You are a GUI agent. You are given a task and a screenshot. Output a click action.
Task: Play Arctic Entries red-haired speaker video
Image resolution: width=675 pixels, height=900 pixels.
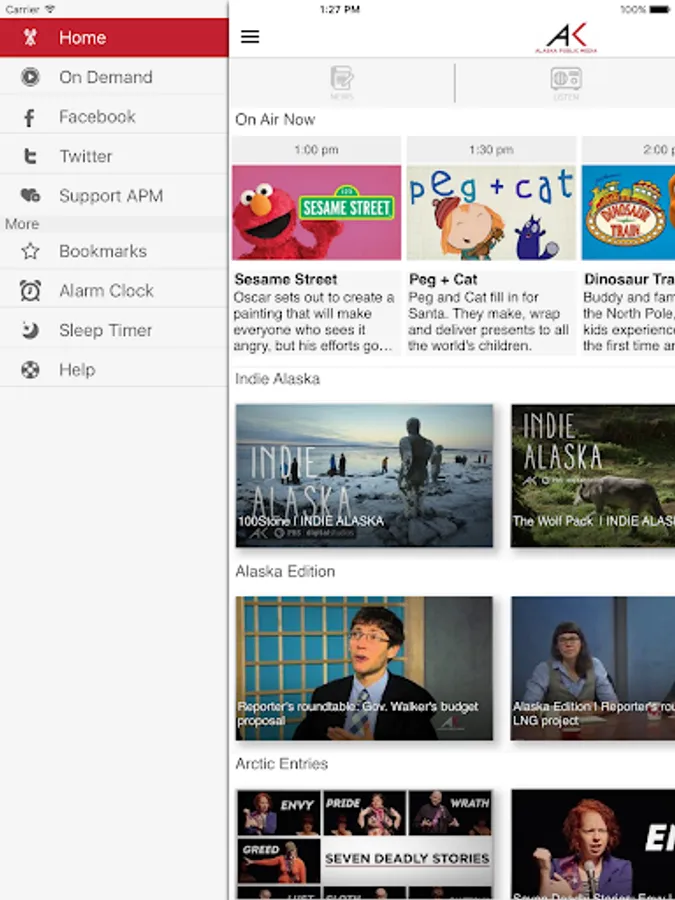pyautogui.click(x=593, y=844)
